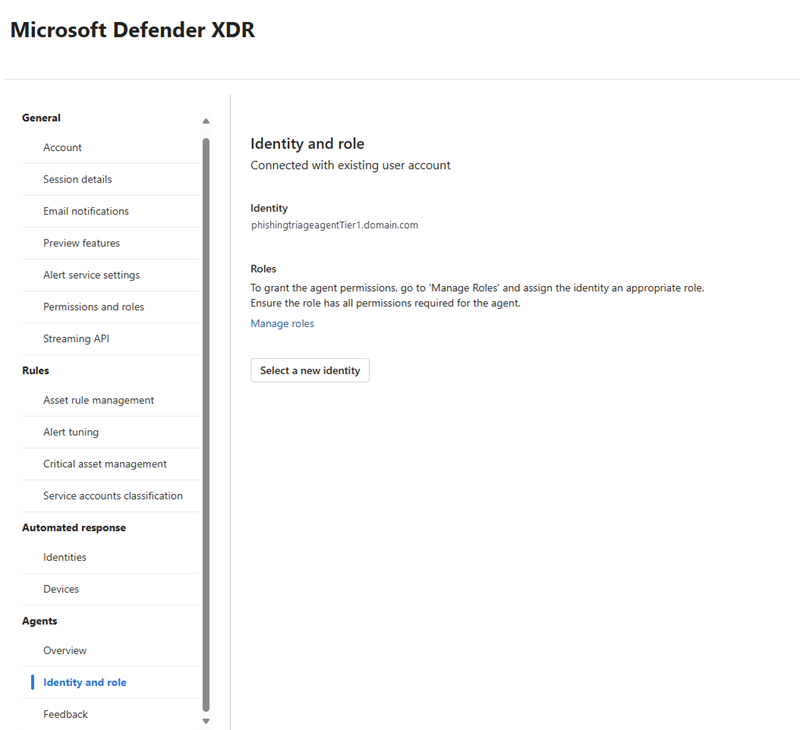The height and width of the screenshot is (730, 800).
Task: Open Feedback under Agents
Action: pyautogui.click(x=65, y=714)
